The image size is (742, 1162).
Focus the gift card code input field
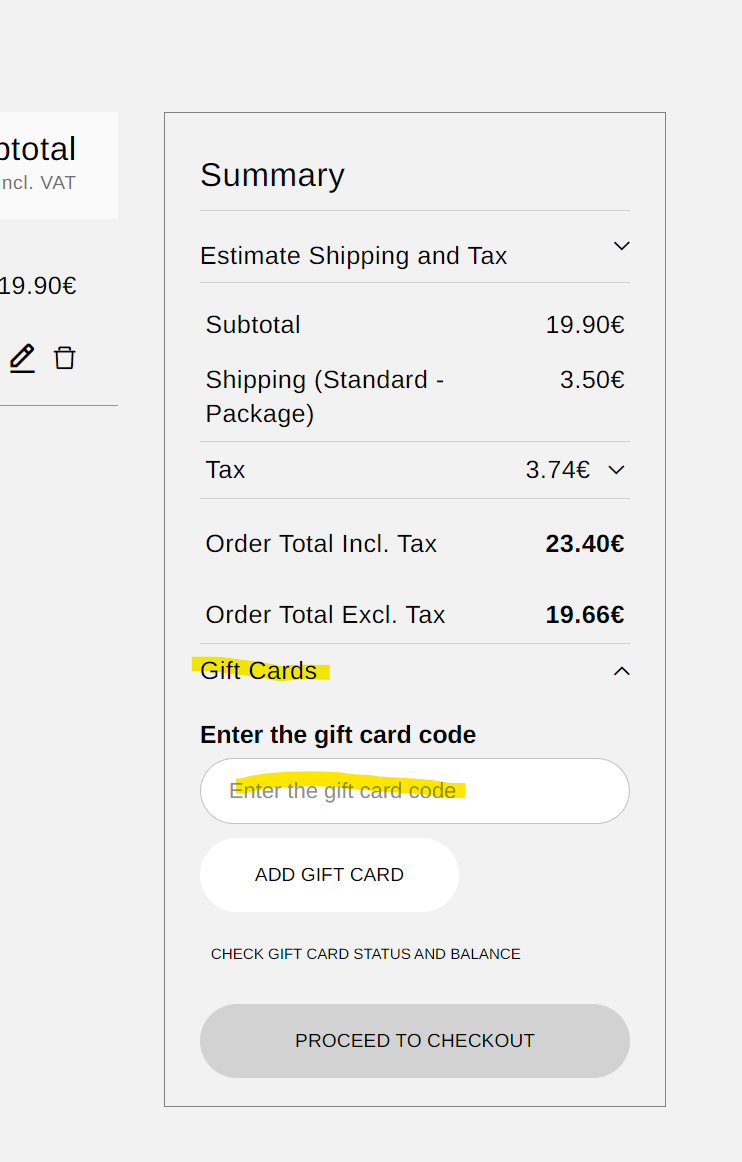(x=414, y=791)
